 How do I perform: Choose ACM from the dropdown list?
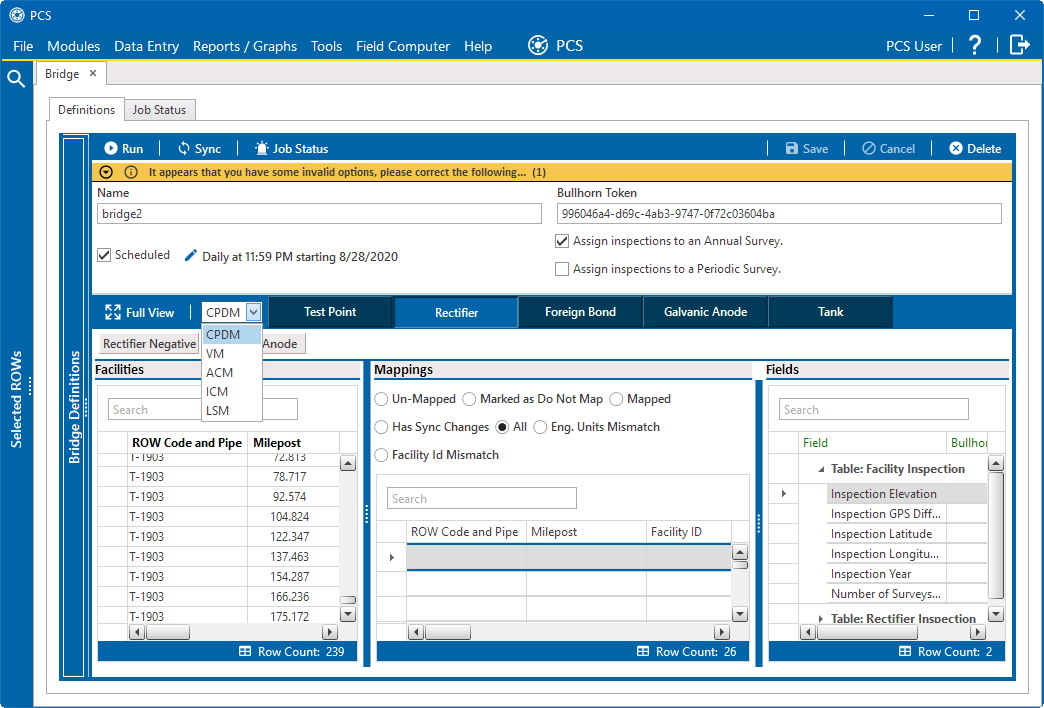pyautogui.click(x=232, y=372)
